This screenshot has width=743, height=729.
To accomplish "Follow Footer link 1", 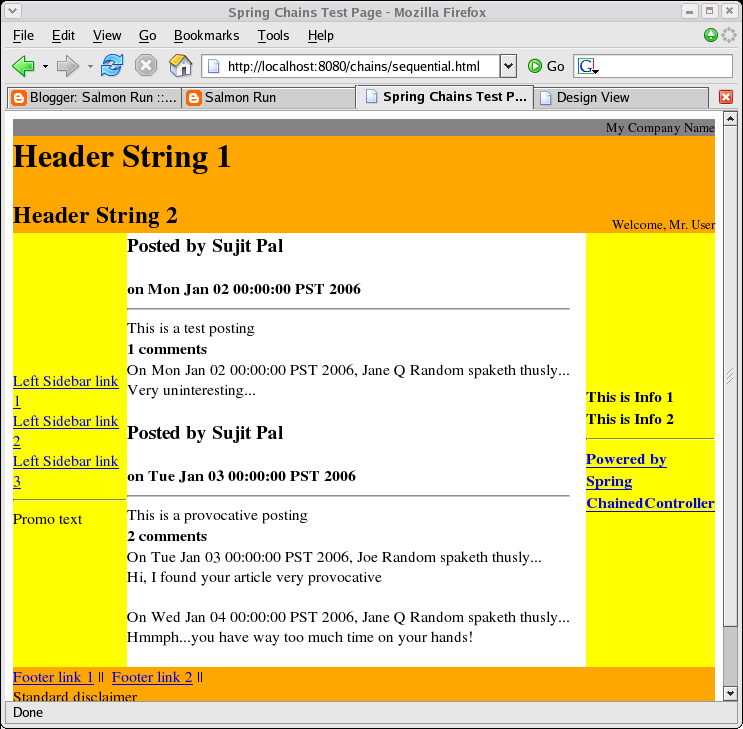I will (53, 677).
